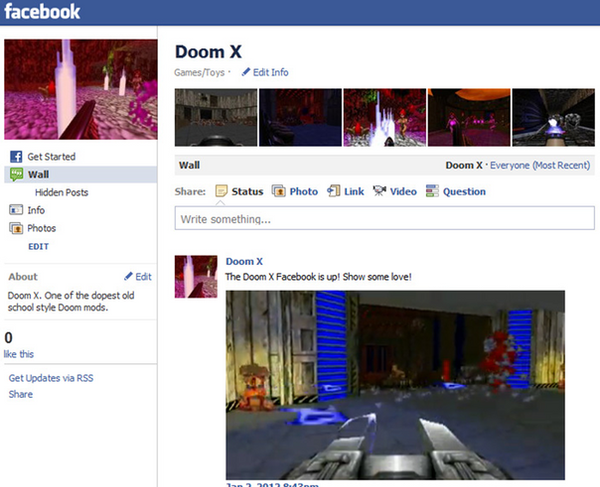Click the 0 likes count number
The height and width of the screenshot is (487, 600).
point(8,338)
